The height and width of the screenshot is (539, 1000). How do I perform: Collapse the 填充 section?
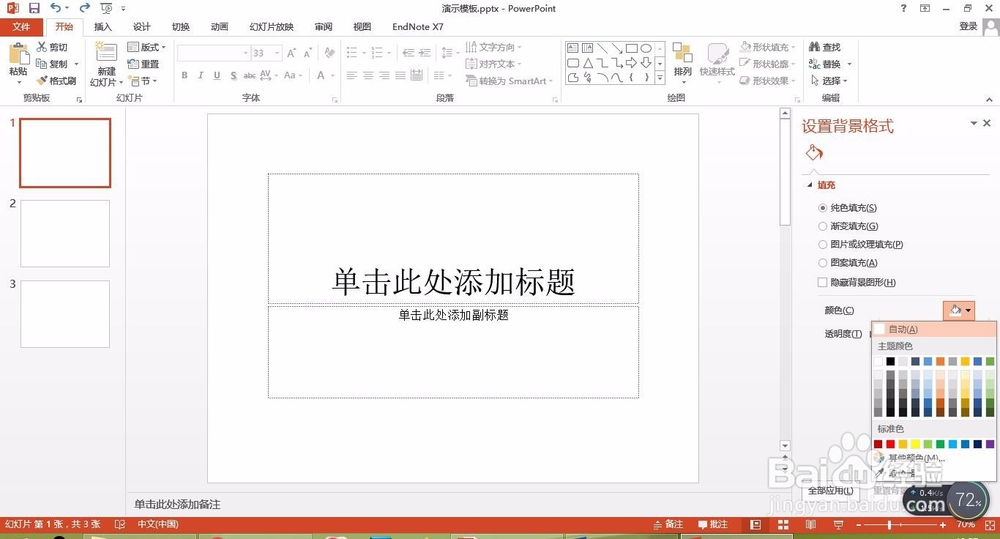click(810, 185)
